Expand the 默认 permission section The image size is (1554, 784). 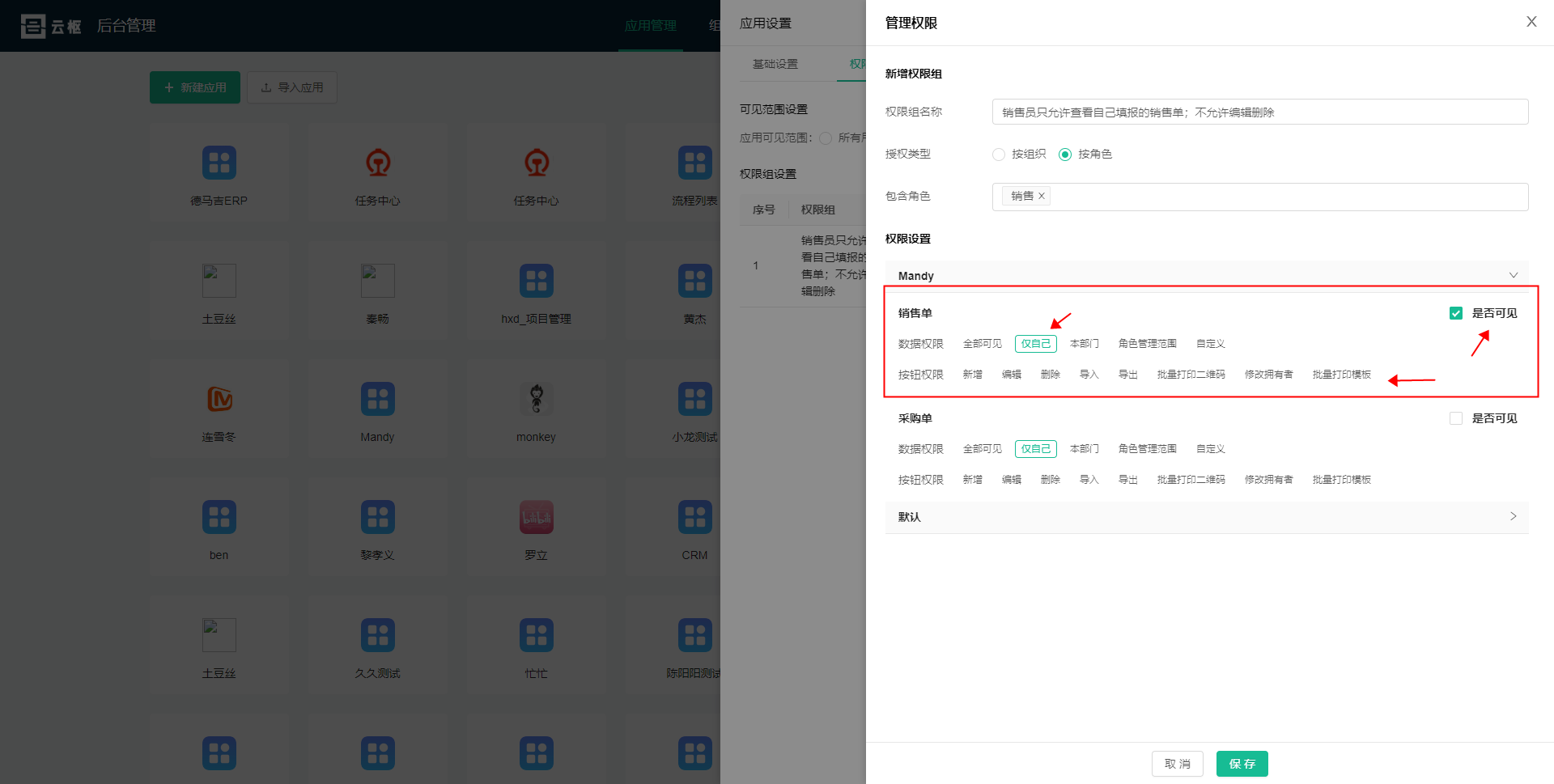[x=1207, y=517]
